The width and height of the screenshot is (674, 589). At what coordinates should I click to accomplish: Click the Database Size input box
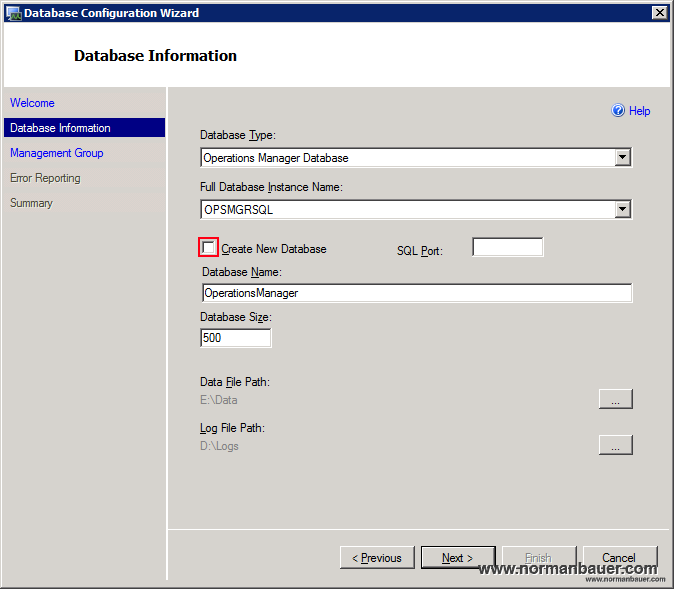coord(236,338)
